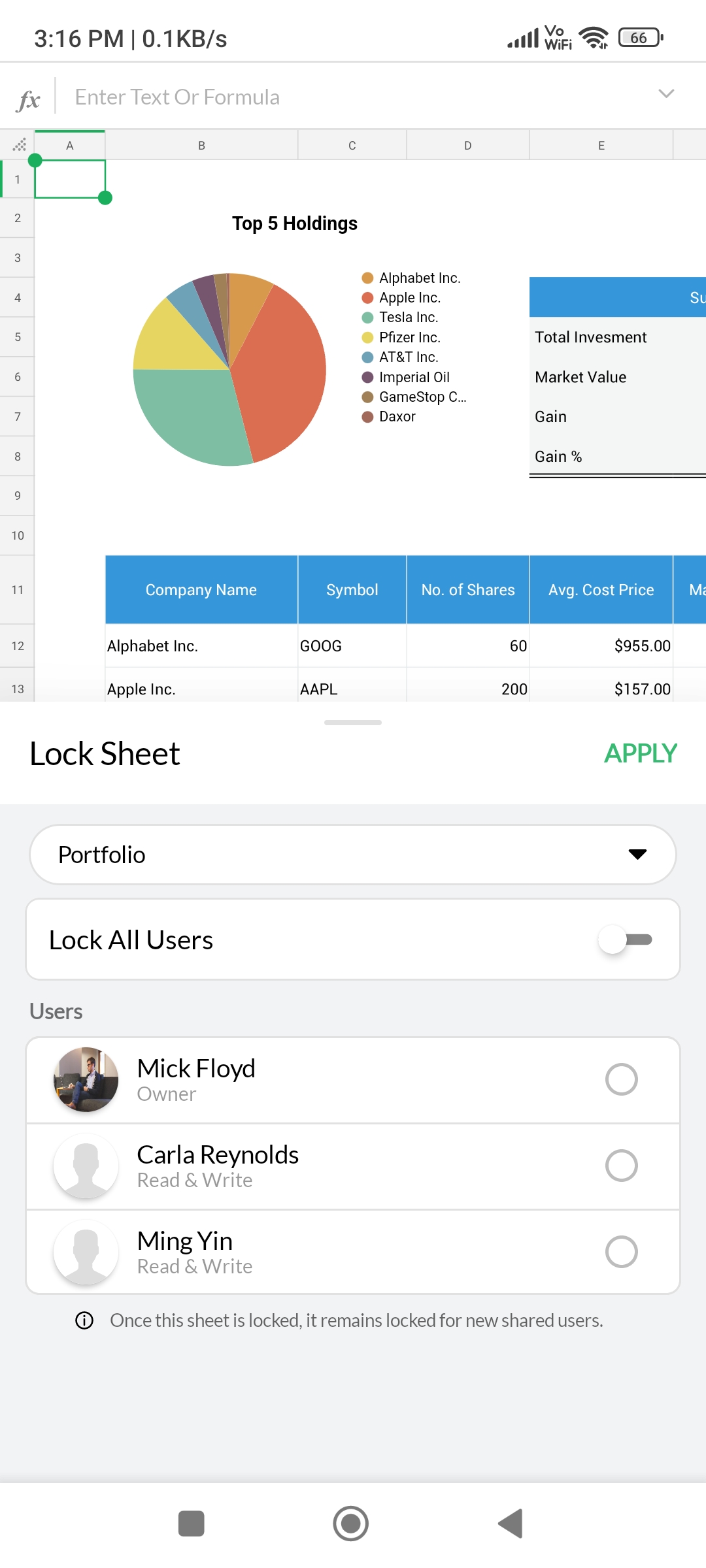Tap the select-all corner icon

pos(18,145)
